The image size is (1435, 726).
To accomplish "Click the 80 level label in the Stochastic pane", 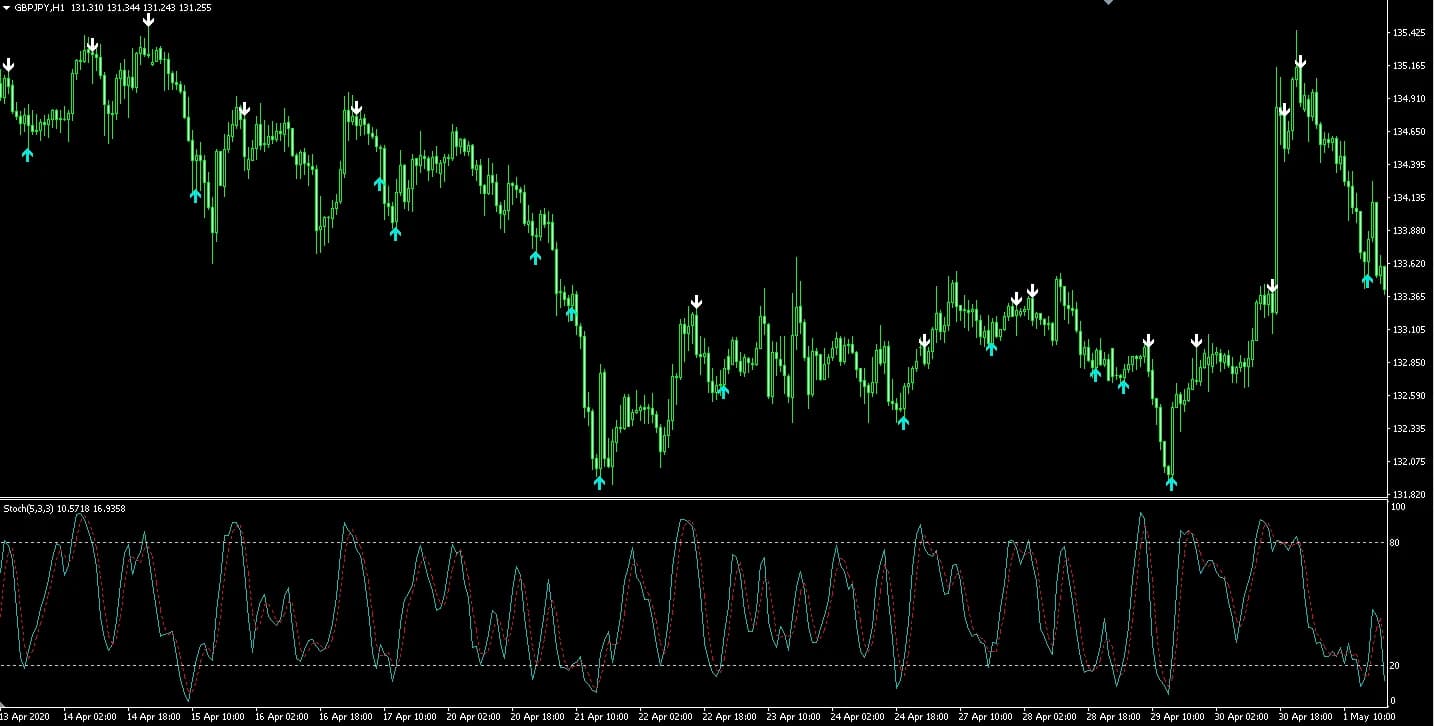I will pyautogui.click(x=1394, y=543).
